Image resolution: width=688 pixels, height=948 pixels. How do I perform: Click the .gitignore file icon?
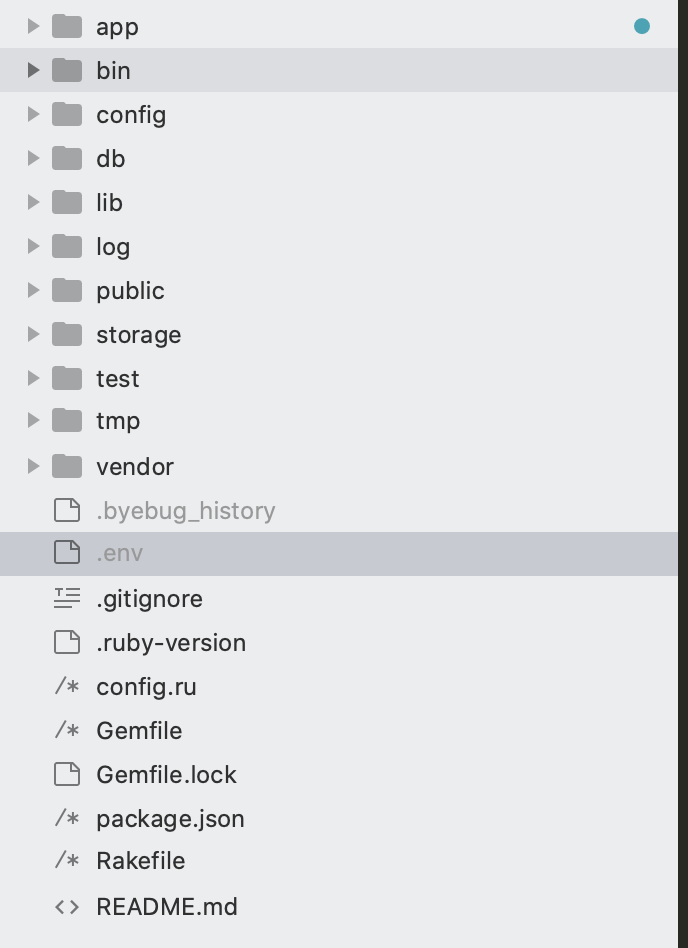click(x=67, y=598)
